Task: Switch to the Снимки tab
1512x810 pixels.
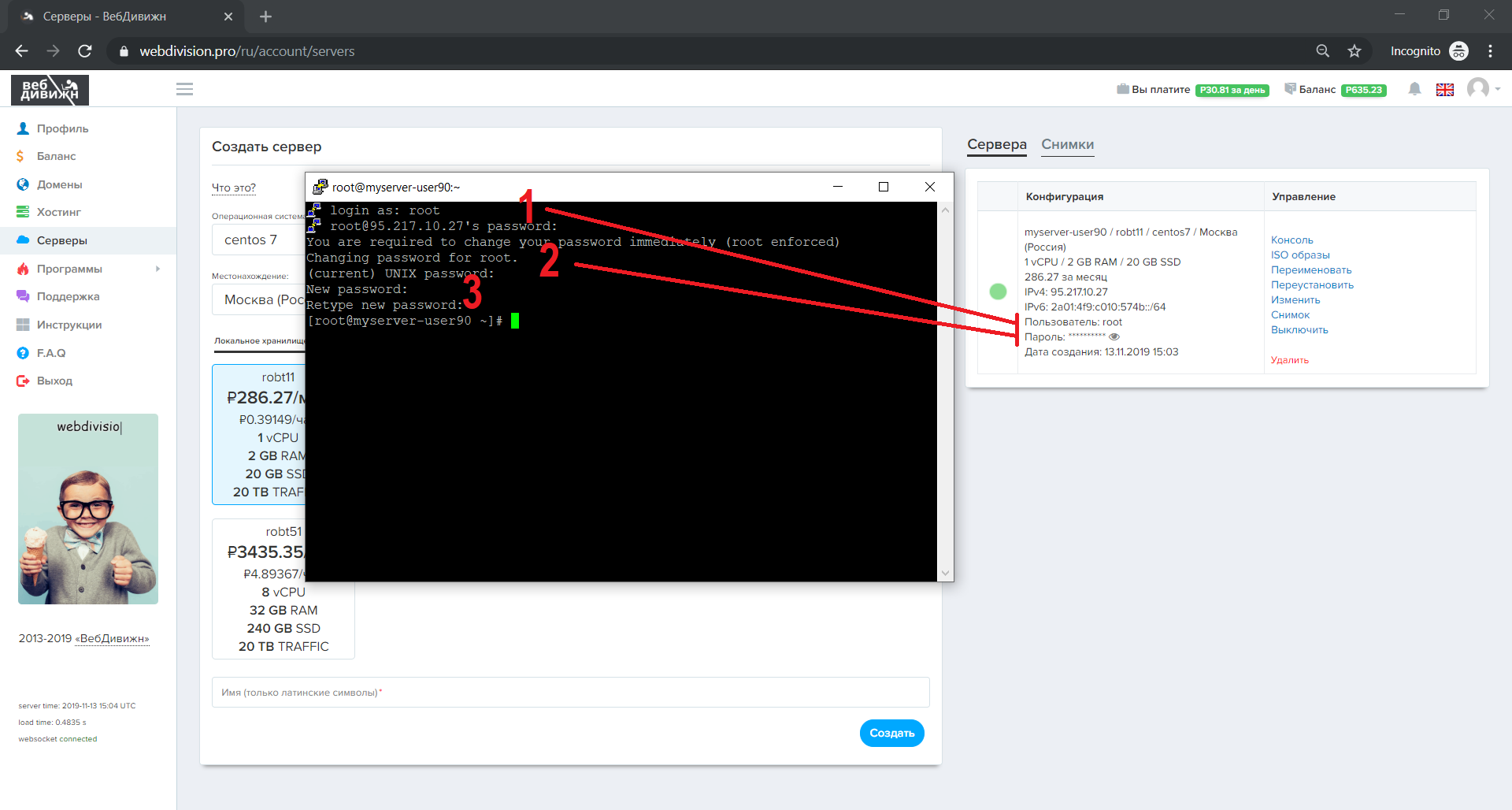Action: pyautogui.click(x=1067, y=145)
